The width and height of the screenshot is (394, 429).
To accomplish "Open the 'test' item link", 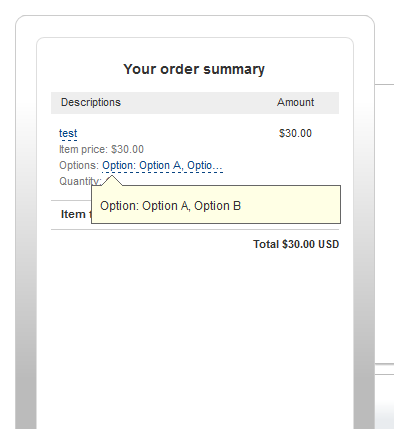I will click(x=68, y=133).
